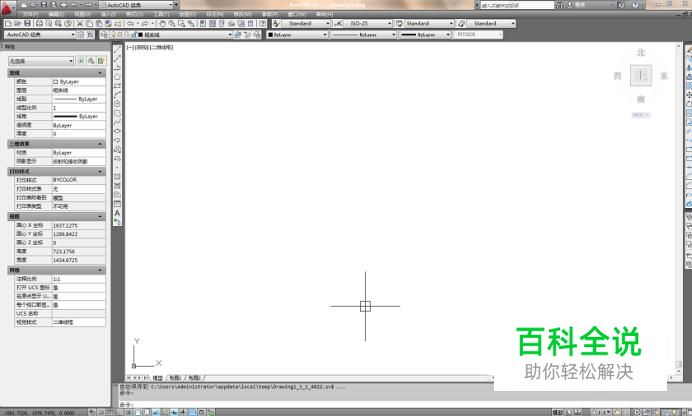The height and width of the screenshot is (416, 692).
Task: Click the Undo arrow in Standard toolbar
Action: click(131, 23)
